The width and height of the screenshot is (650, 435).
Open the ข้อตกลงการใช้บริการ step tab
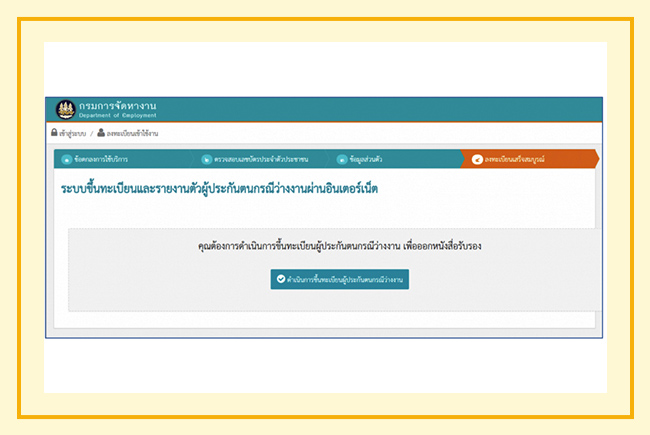[x=100, y=159]
